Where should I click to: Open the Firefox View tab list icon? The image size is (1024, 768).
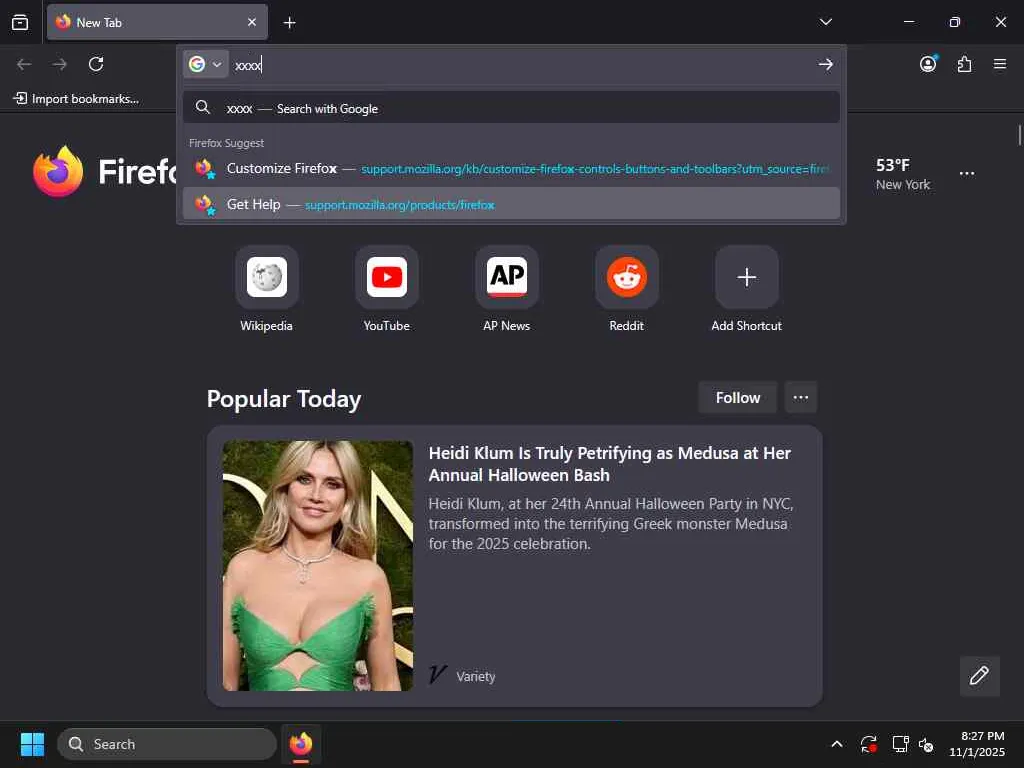click(20, 22)
